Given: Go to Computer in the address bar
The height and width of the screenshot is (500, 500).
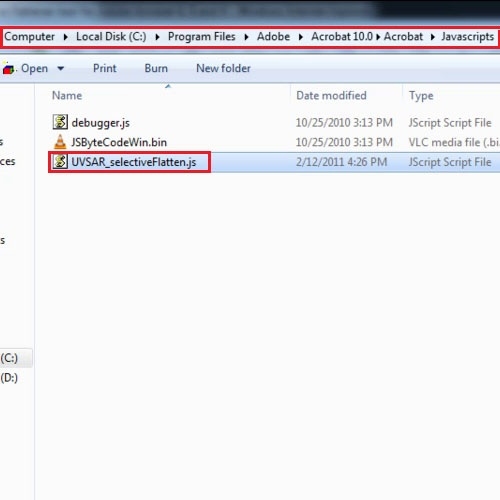Looking at the screenshot, I should pyautogui.click(x=29, y=37).
